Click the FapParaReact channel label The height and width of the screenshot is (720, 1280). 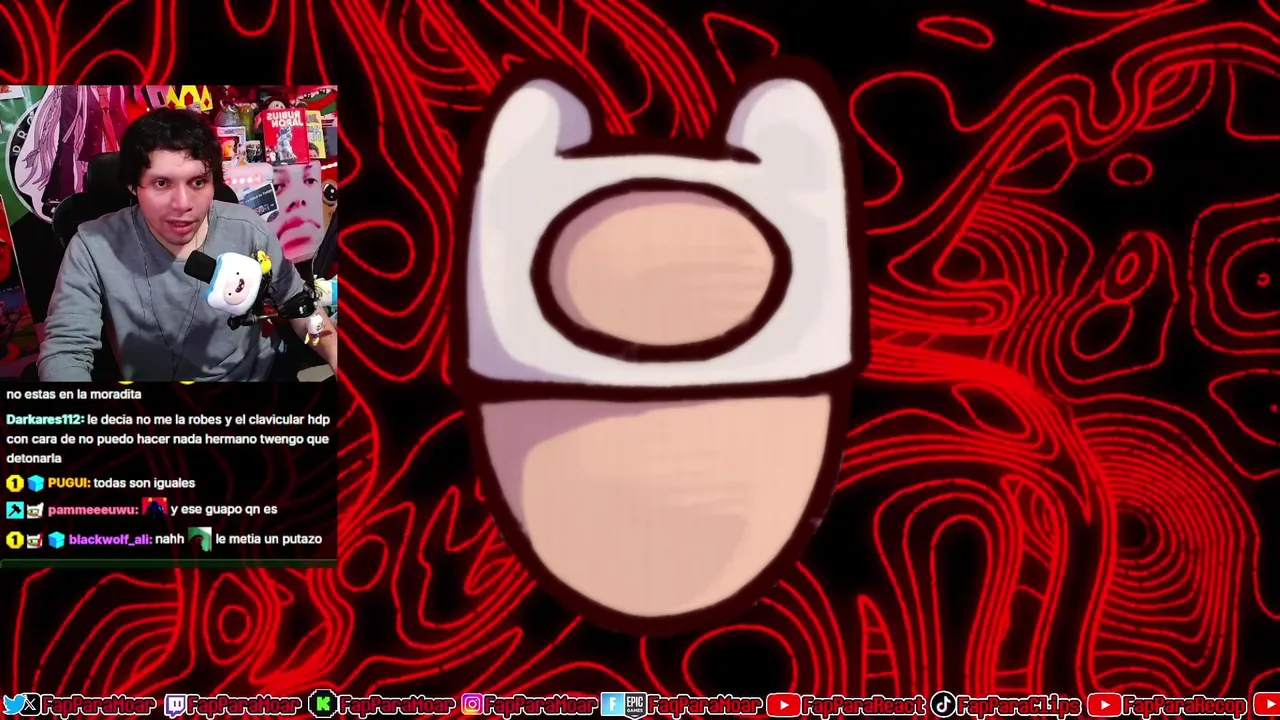[864, 705]
